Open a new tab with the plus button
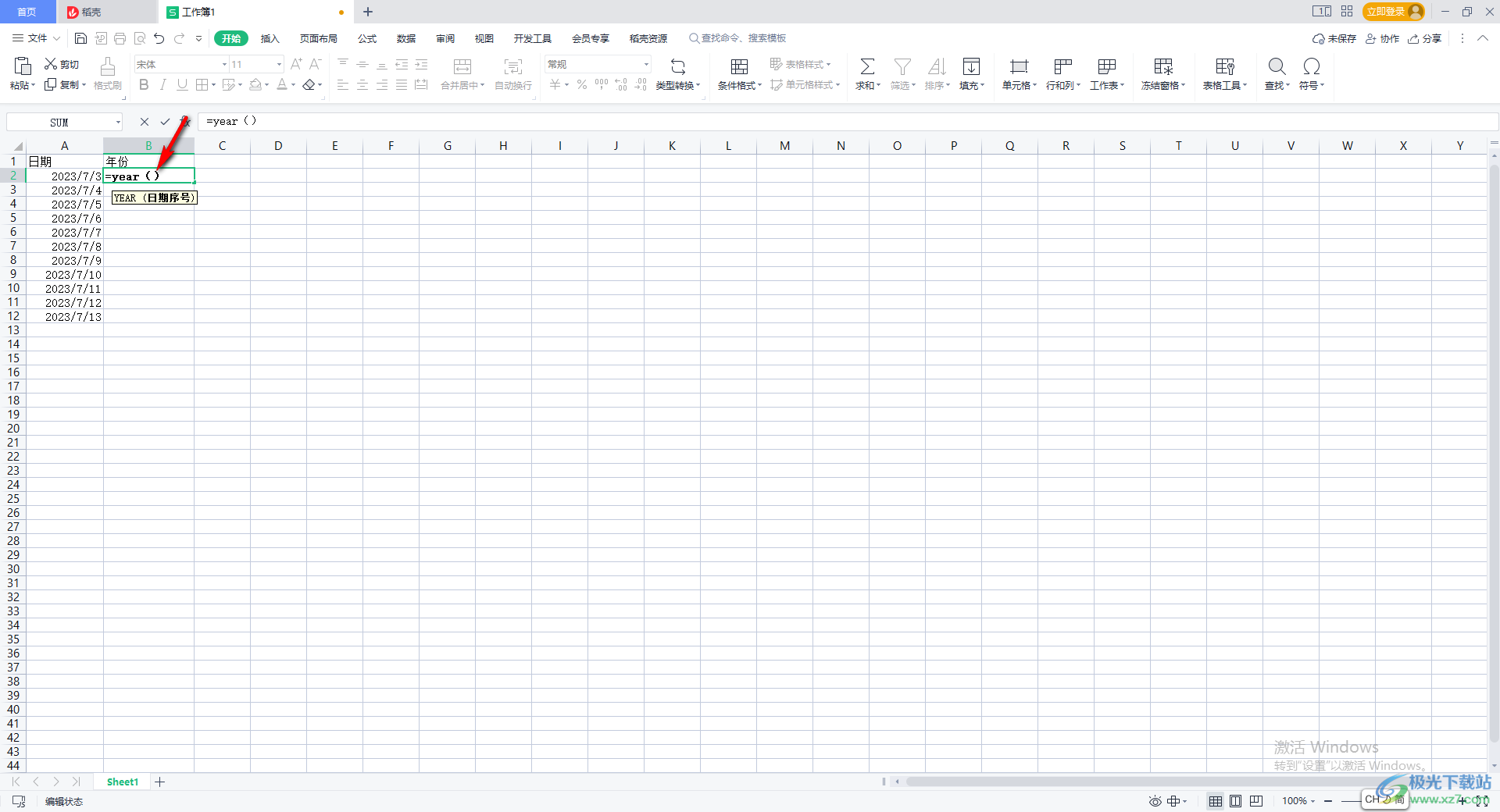The width and height of the screenshot is (1500, 812). coord(368,12)
